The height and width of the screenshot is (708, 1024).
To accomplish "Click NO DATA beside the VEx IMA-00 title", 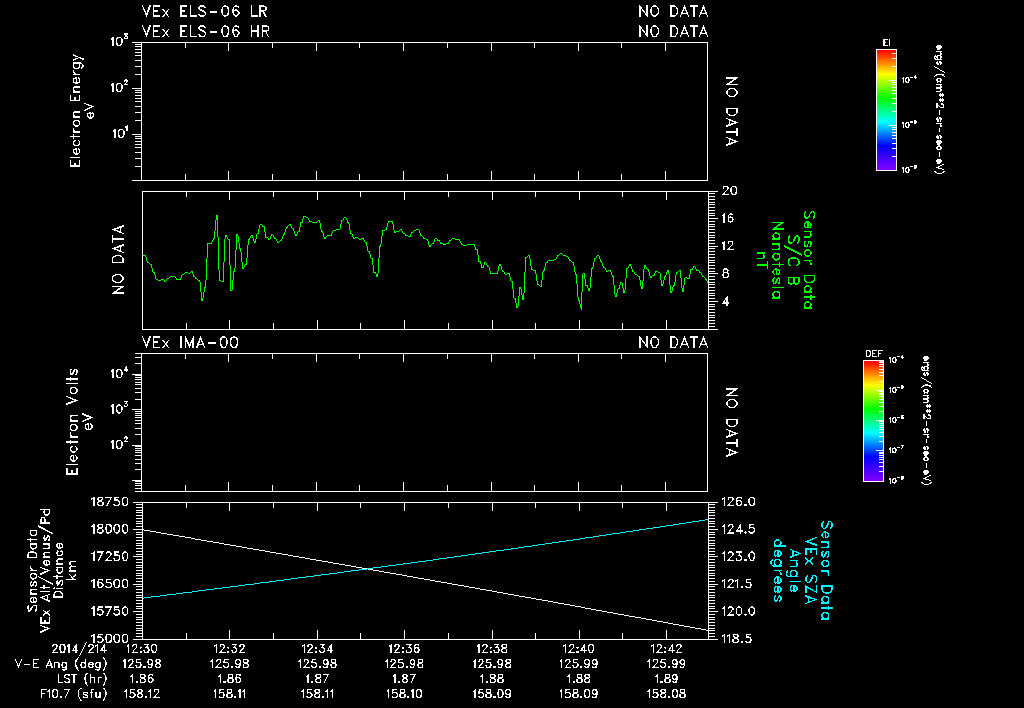I will click(673, 342).
